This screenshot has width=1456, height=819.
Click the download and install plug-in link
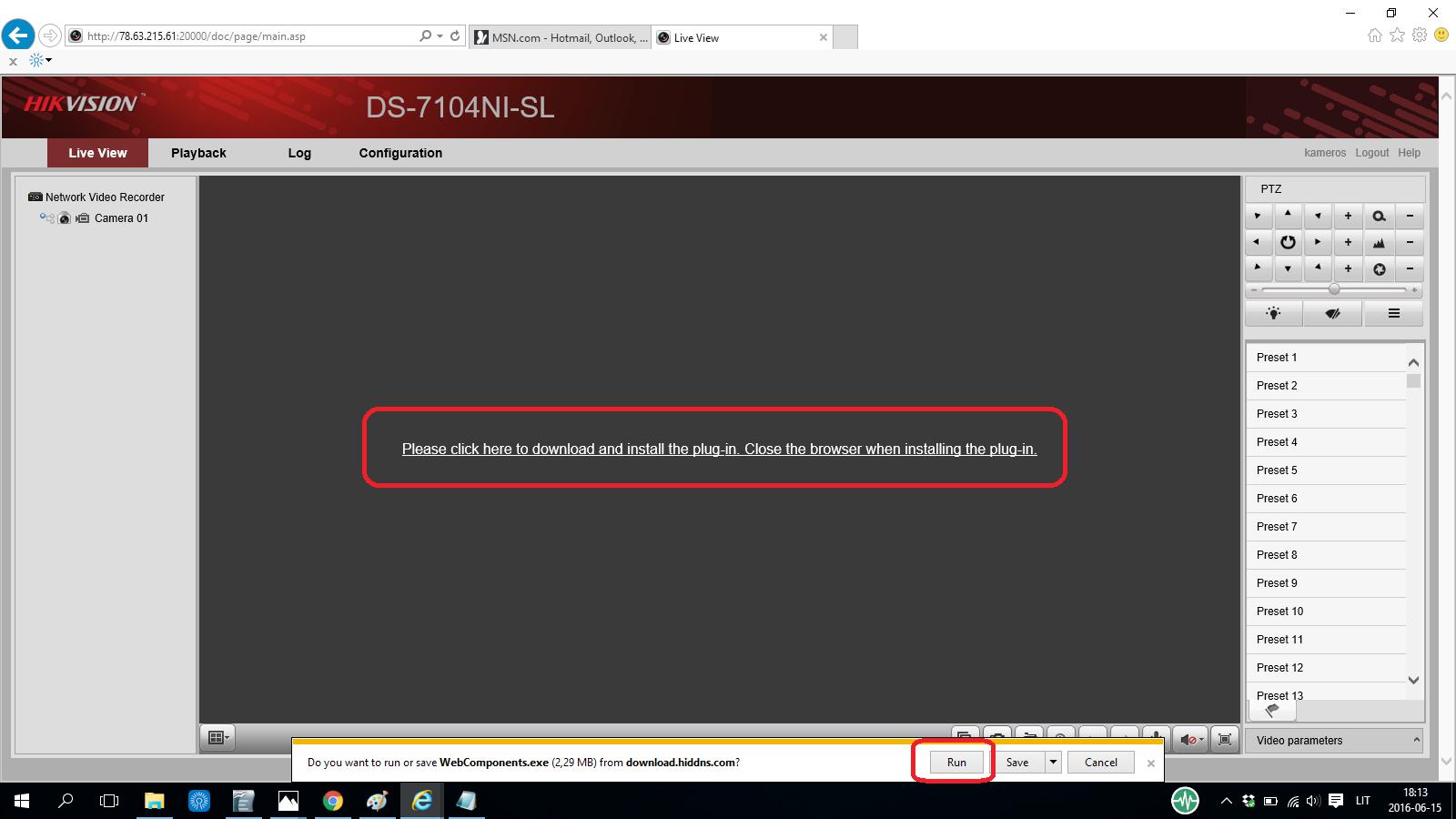(719, 449)
